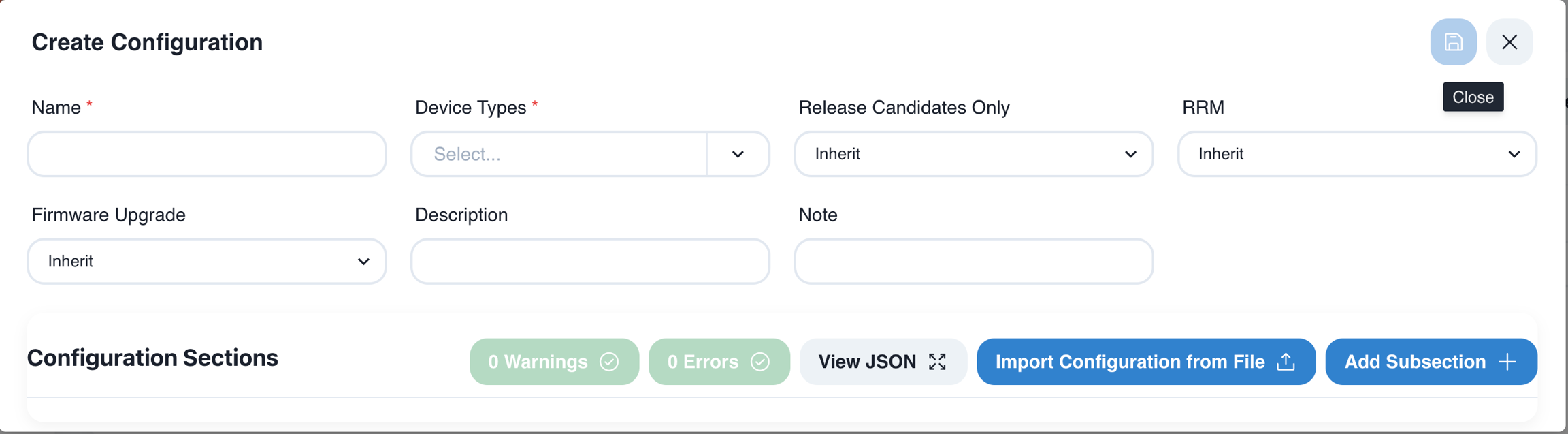1568x434 pixels.
Task: Click into the Name input field
Action: pos(206,154)
